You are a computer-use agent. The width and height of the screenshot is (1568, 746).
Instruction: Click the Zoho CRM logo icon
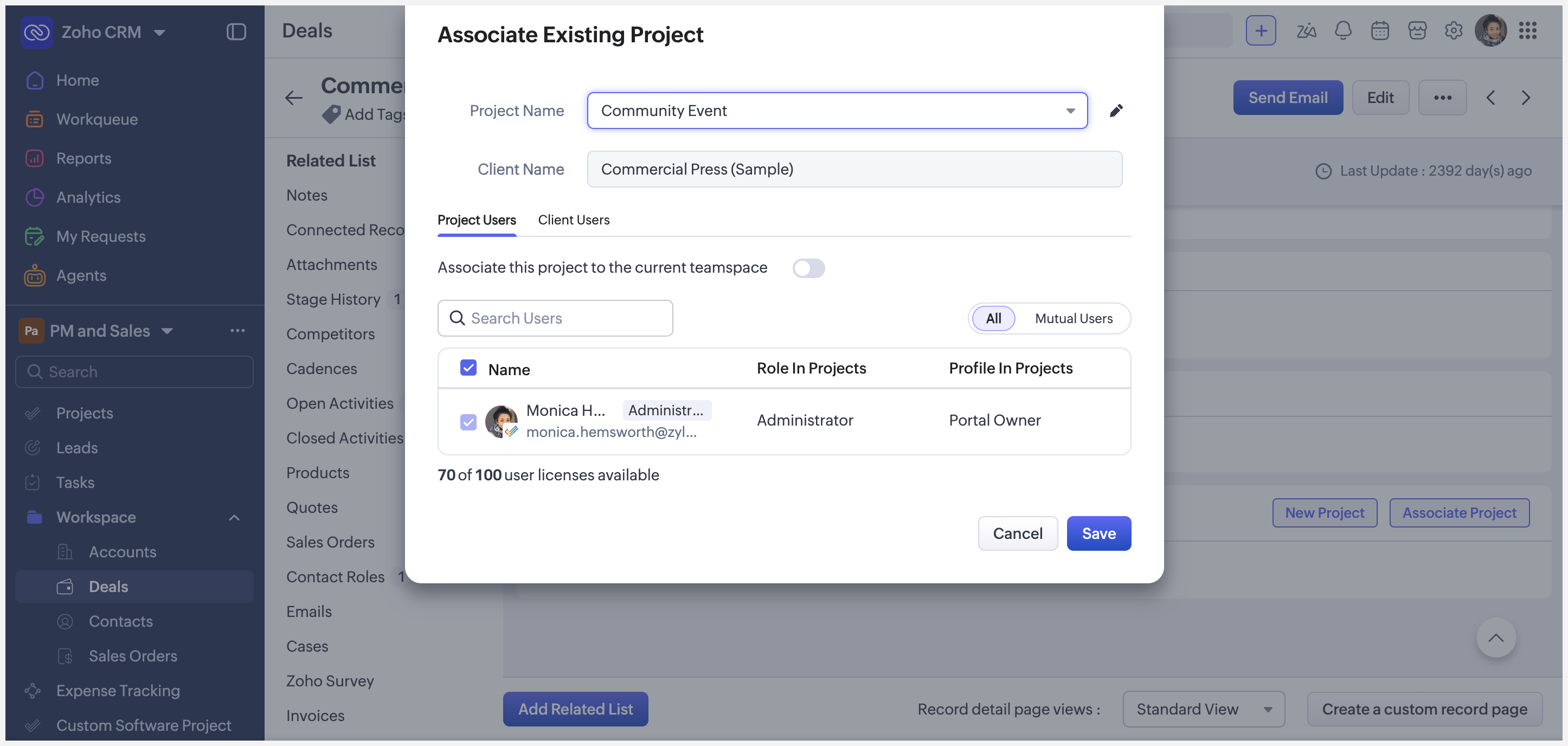[36, 31]
